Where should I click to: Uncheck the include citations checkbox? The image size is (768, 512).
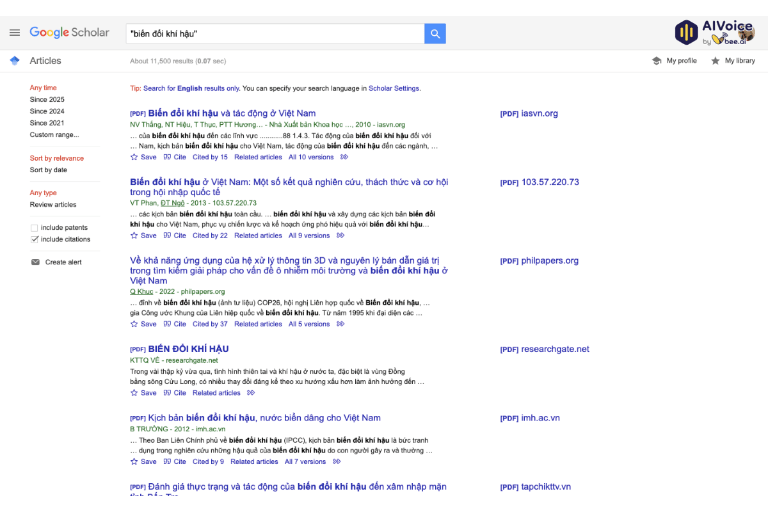point(34,240)
